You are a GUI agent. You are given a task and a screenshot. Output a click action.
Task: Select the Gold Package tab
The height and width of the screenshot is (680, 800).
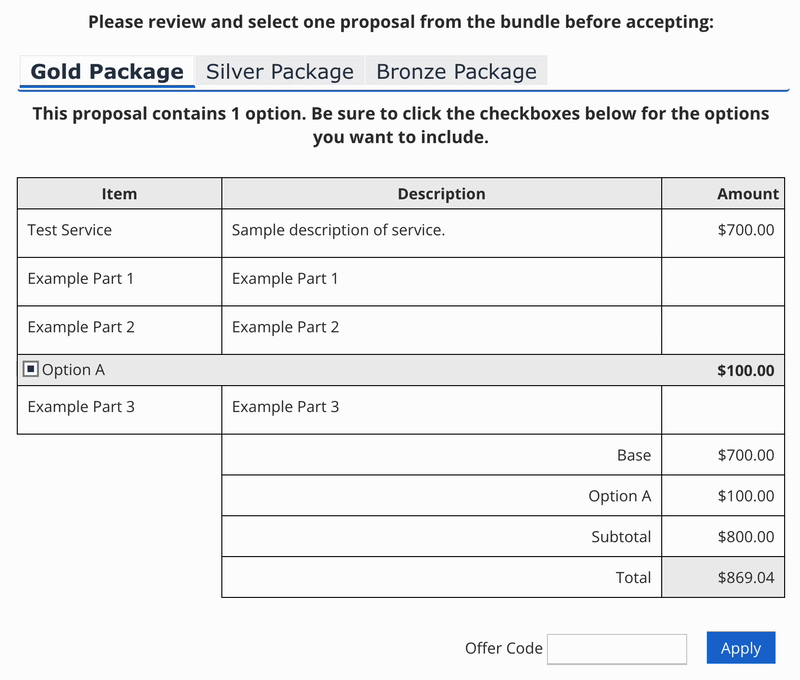coord(107,71)
